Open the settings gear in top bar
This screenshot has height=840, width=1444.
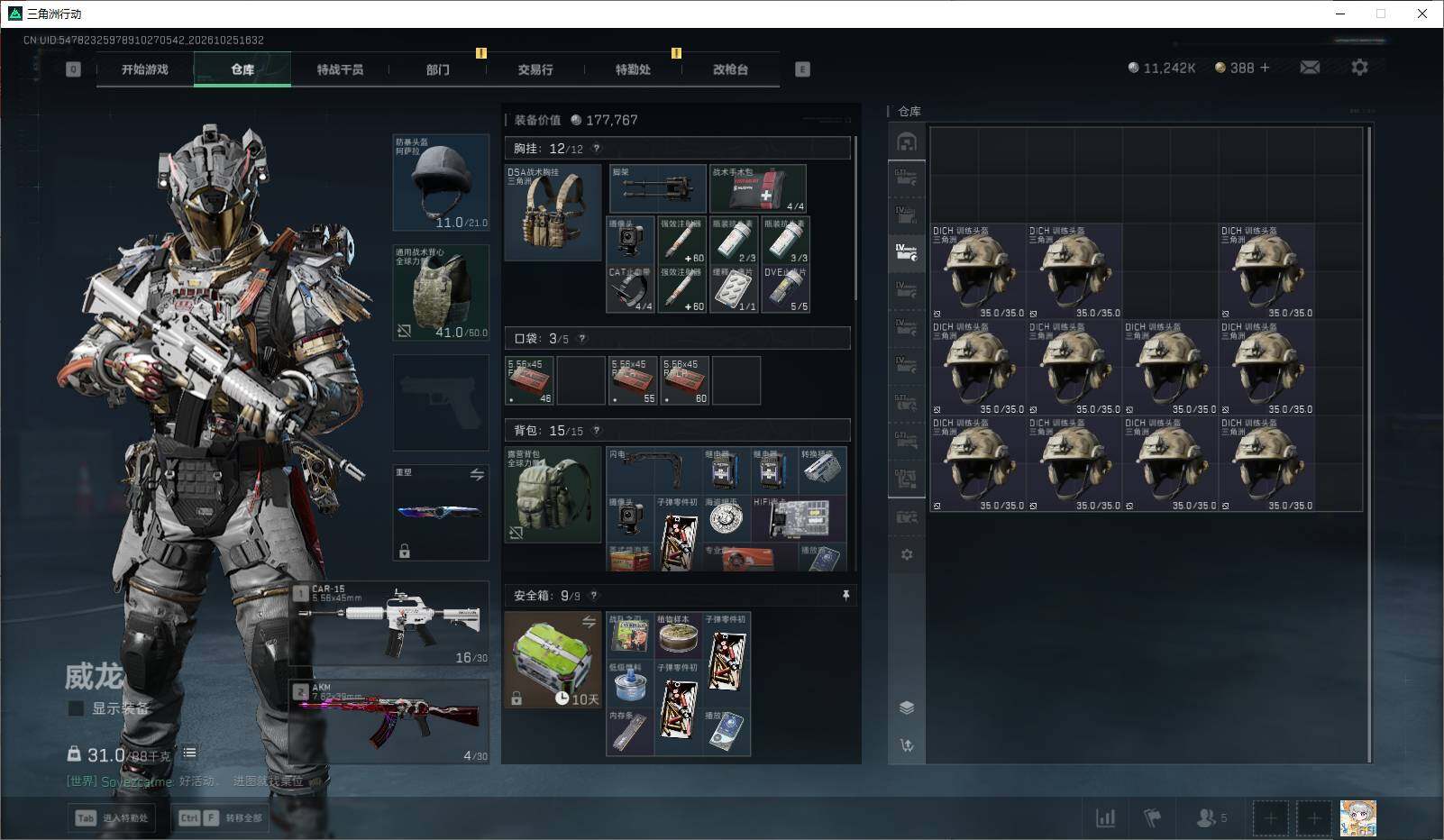pos(1359,68)
